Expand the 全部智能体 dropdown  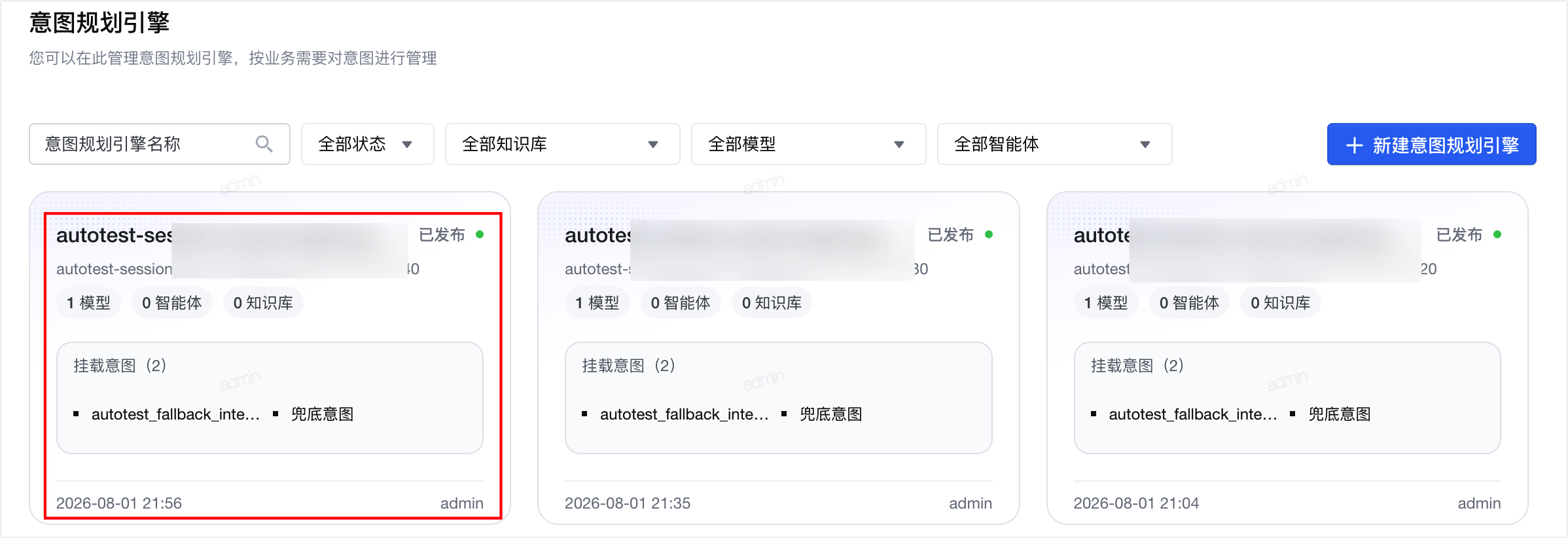tap(1054, 144)
